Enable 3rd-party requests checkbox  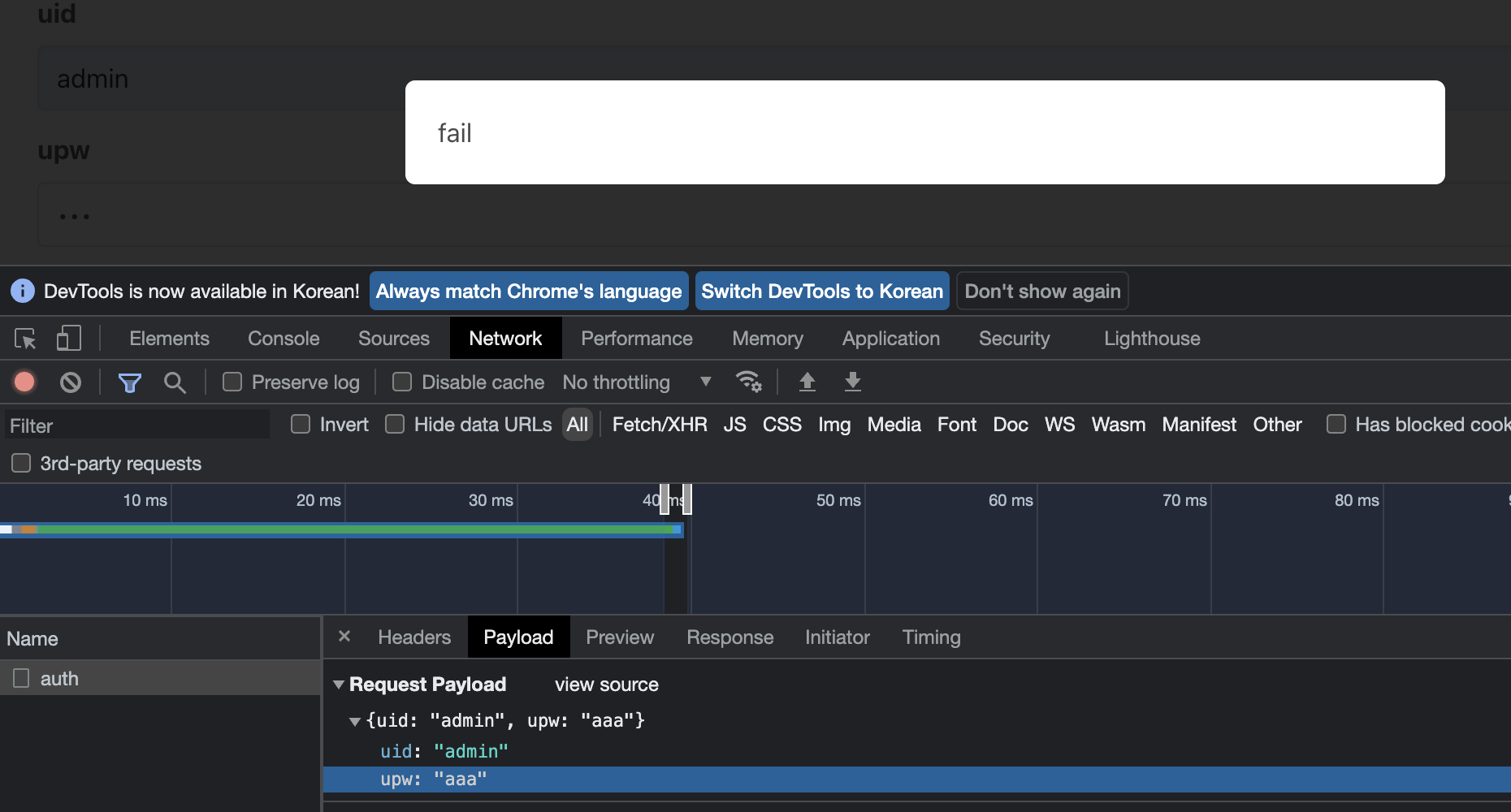click(x=21, y=463)
